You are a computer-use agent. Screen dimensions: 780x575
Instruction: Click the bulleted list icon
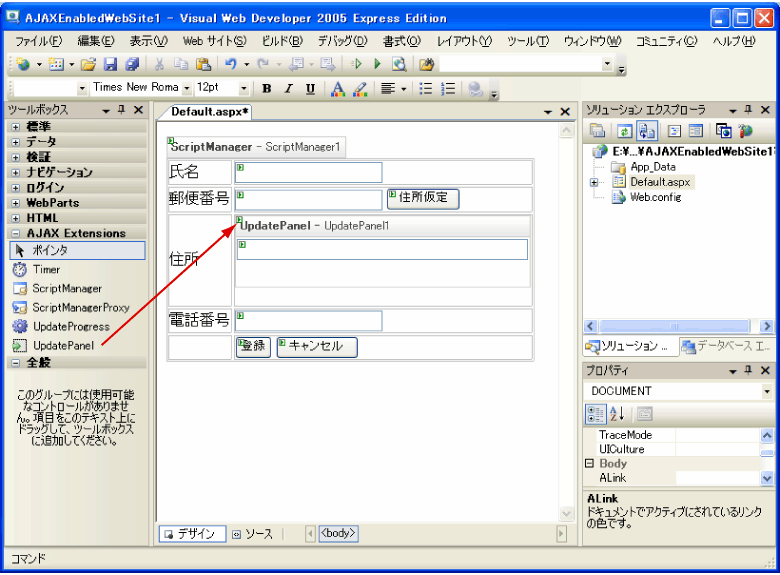tap(426, 89)
